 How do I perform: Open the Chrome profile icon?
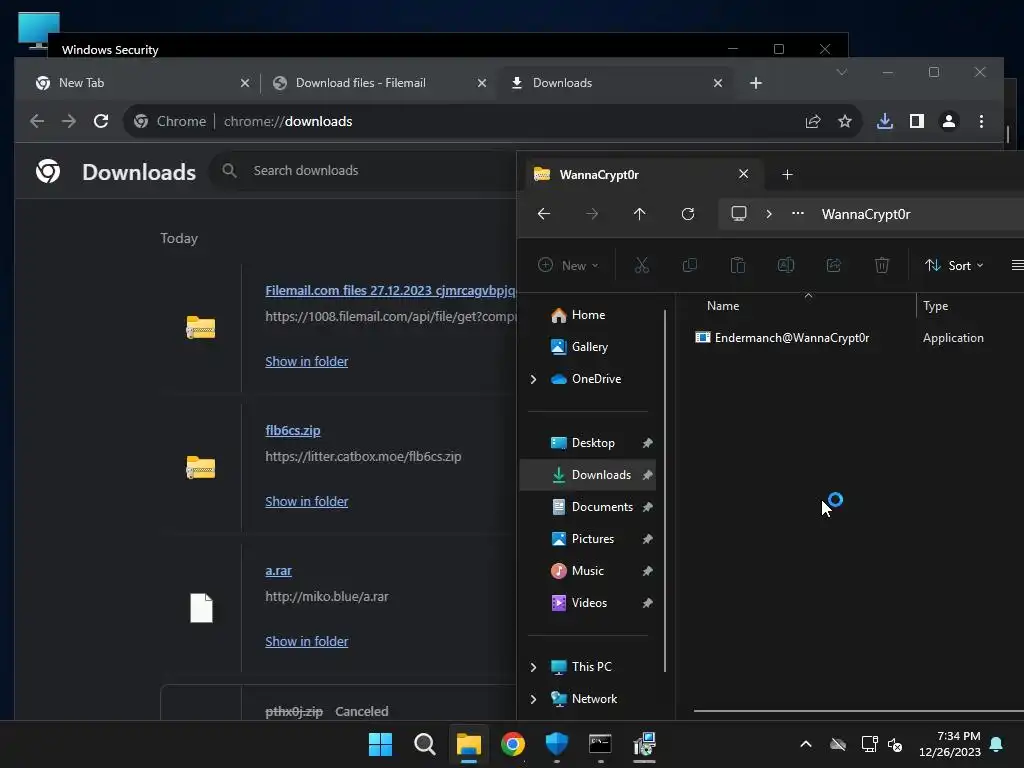click(949, 121)
